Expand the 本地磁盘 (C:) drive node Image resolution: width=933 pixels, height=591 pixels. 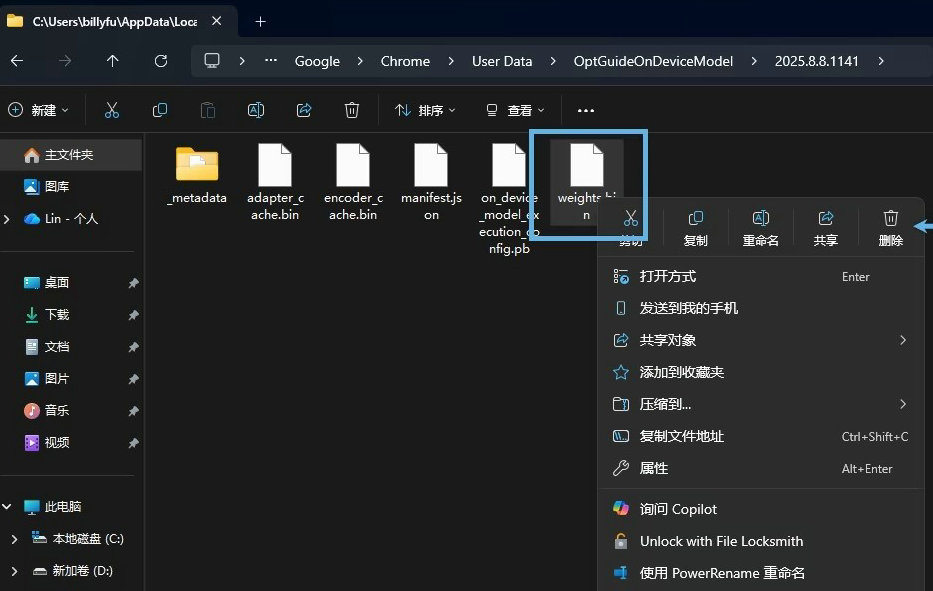[x=14, y=539]
